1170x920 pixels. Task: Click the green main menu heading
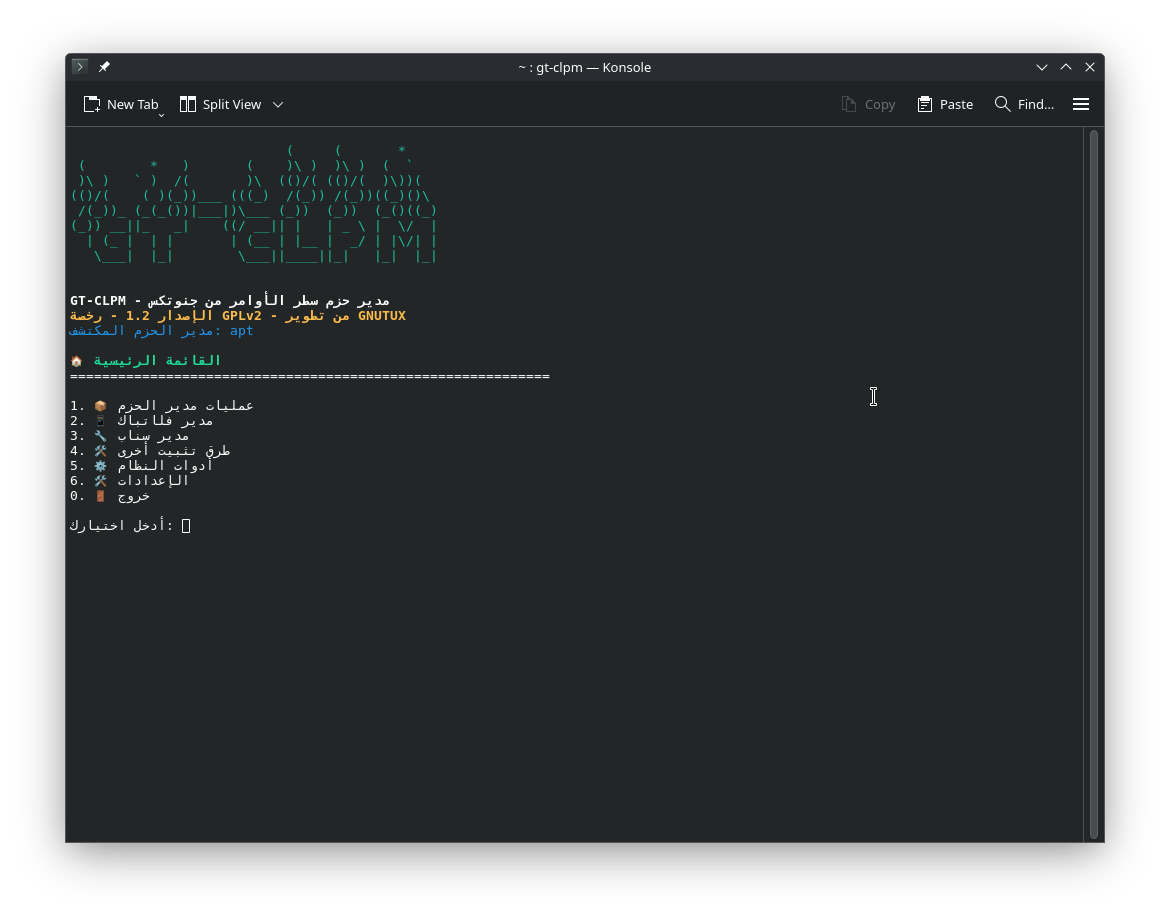coord(146,361)
